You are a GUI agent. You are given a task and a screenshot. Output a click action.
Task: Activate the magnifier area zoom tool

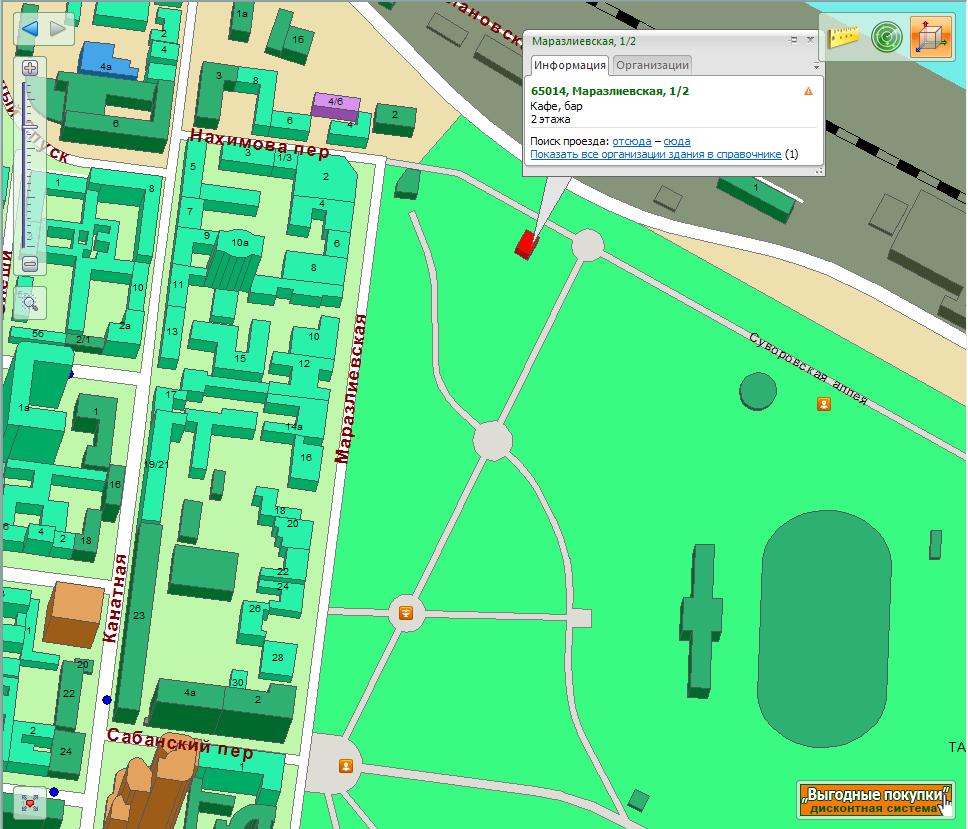(x=30, y=301)
